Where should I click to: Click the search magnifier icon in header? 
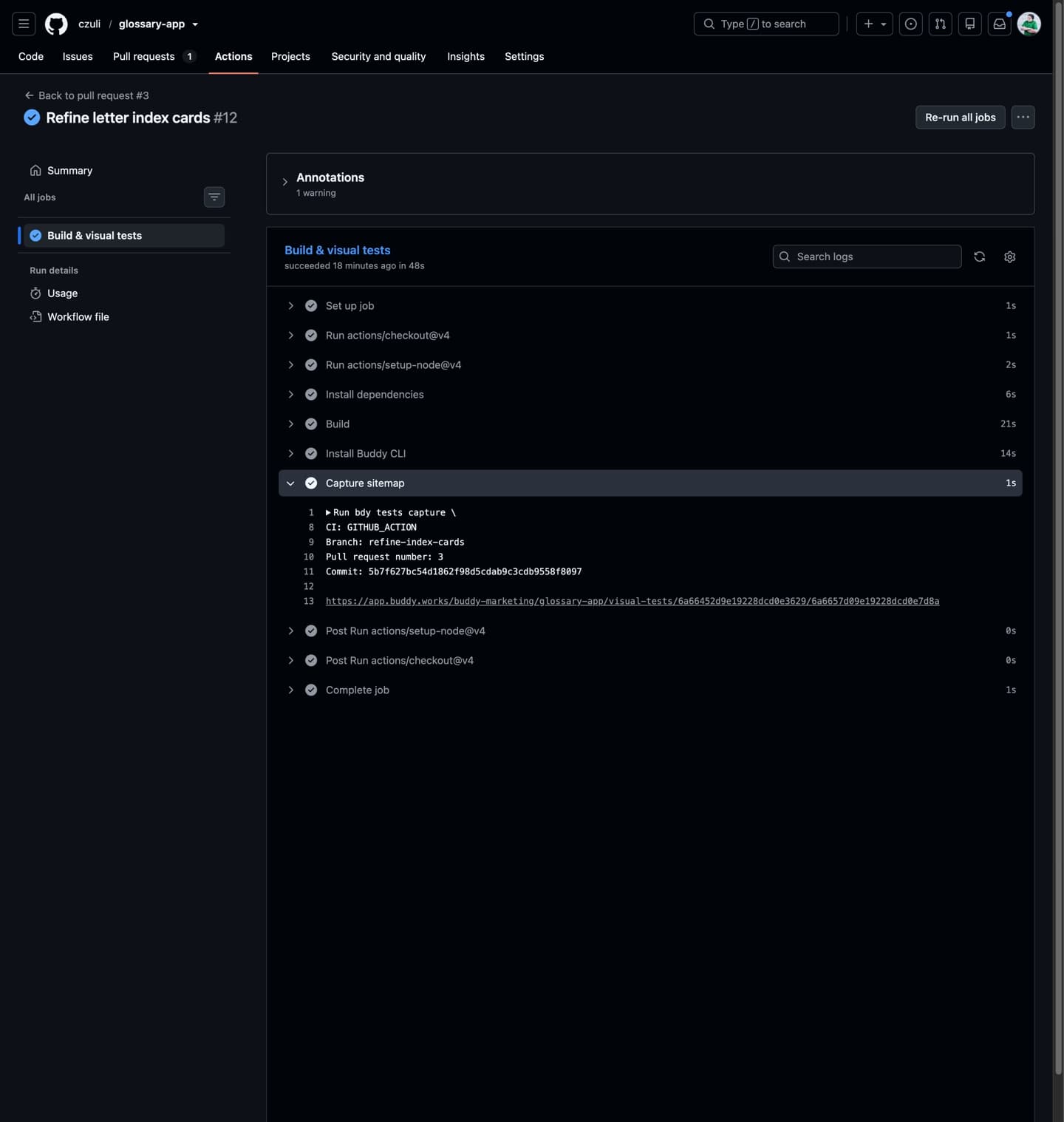pos(709,24)
